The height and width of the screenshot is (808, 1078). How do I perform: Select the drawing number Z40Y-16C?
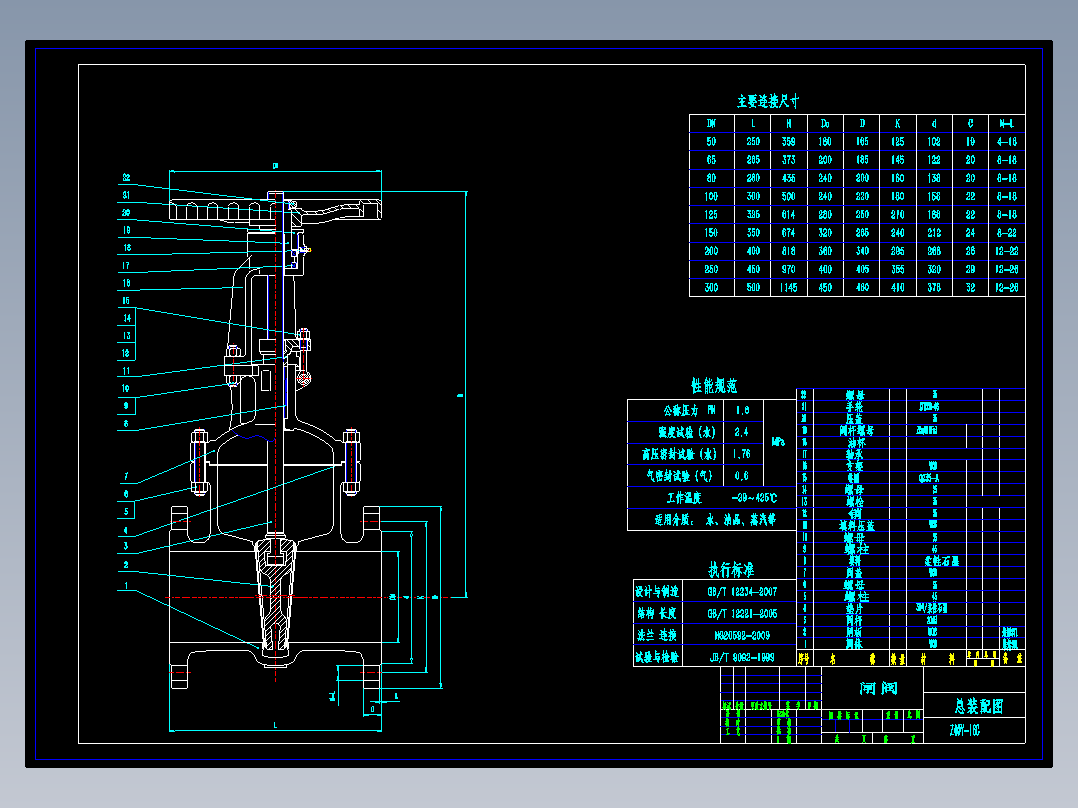point(964,731)
